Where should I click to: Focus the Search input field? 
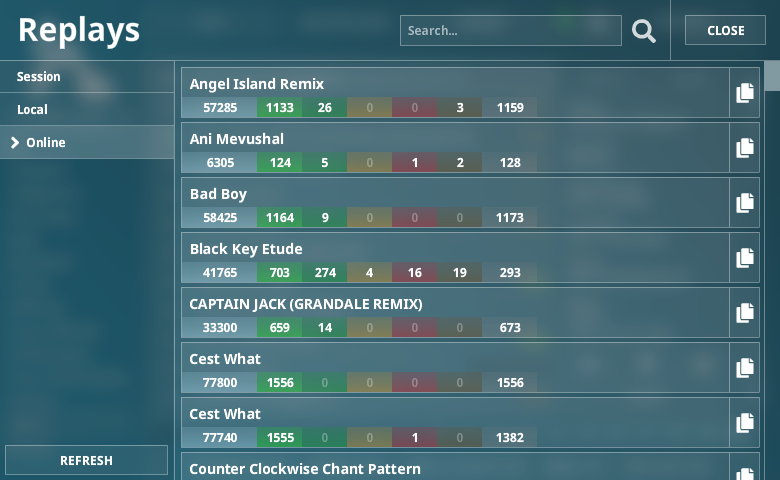(509, 31)
